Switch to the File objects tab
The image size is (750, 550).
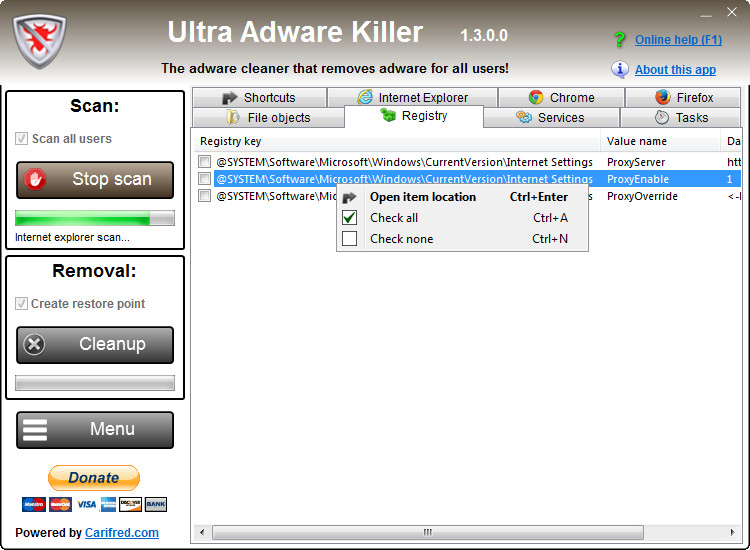point(268,117)
